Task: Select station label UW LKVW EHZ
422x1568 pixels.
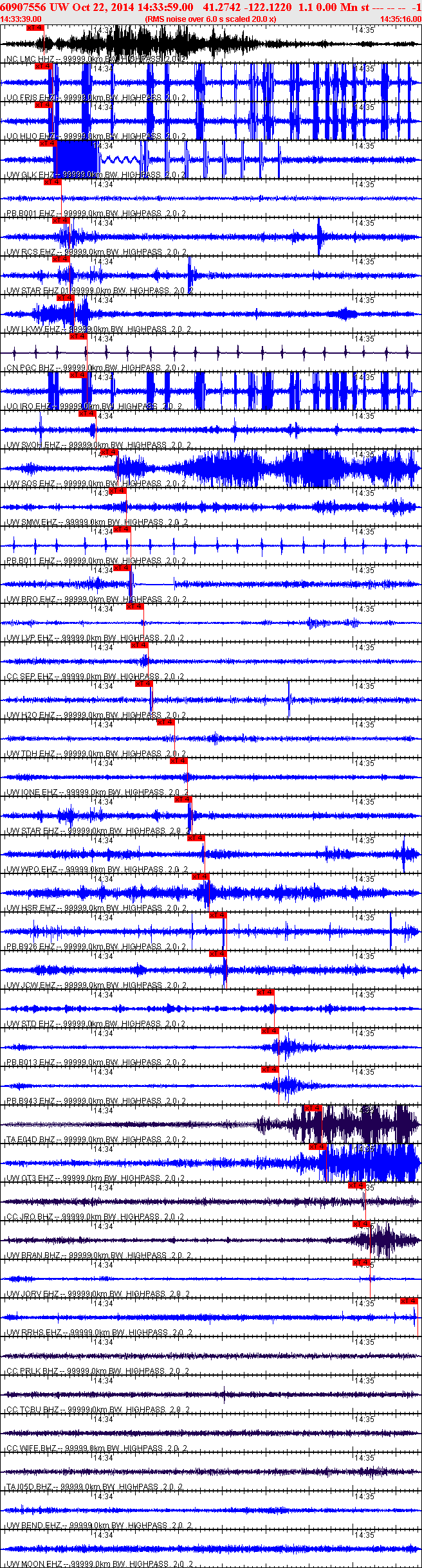Action: click(x=33, y=329)
